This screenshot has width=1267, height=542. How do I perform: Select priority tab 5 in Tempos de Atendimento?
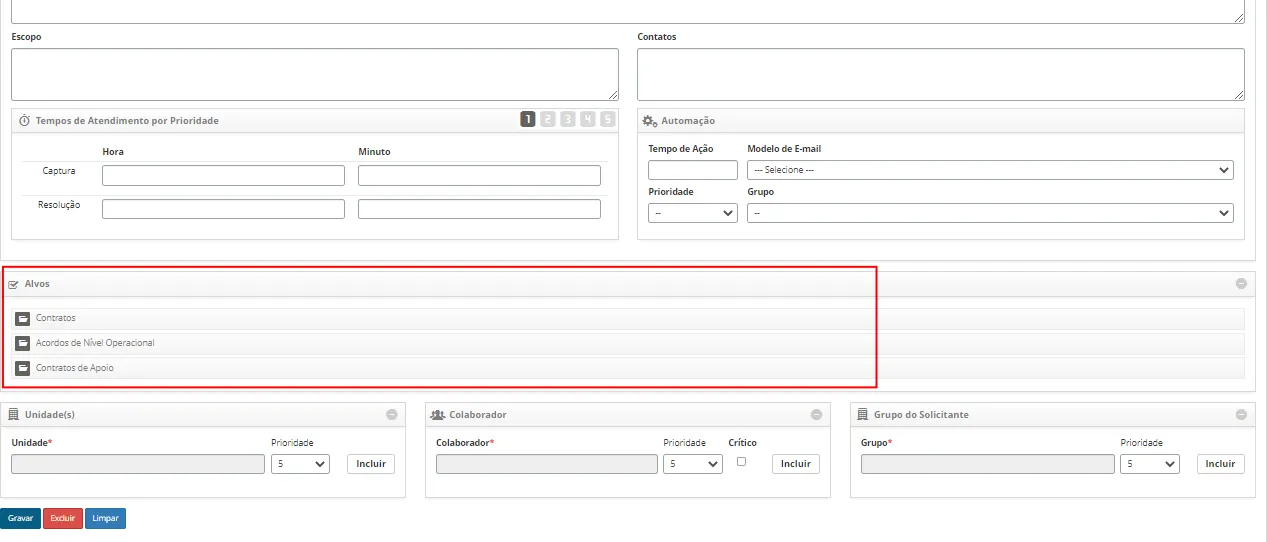point(607,119)
